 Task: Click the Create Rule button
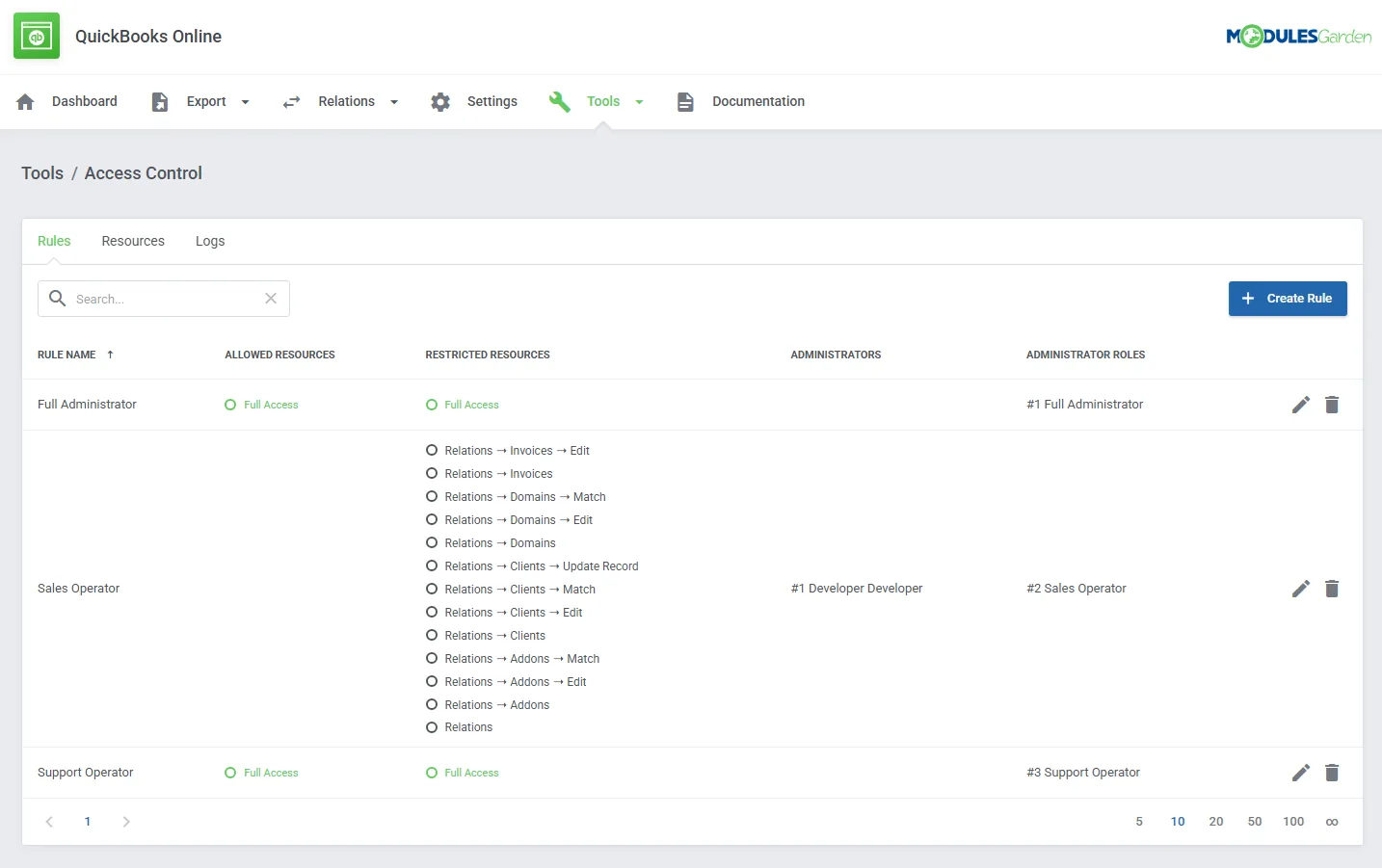pos(1288,299)
